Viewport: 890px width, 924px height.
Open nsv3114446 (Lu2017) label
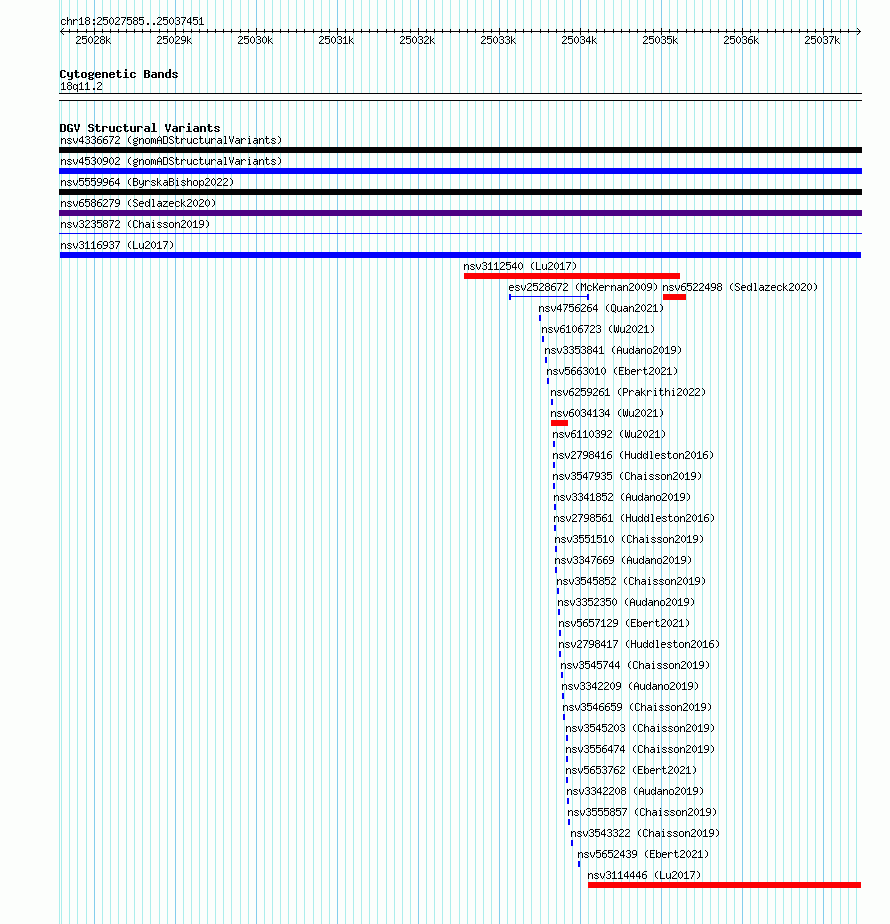(644, 876)
